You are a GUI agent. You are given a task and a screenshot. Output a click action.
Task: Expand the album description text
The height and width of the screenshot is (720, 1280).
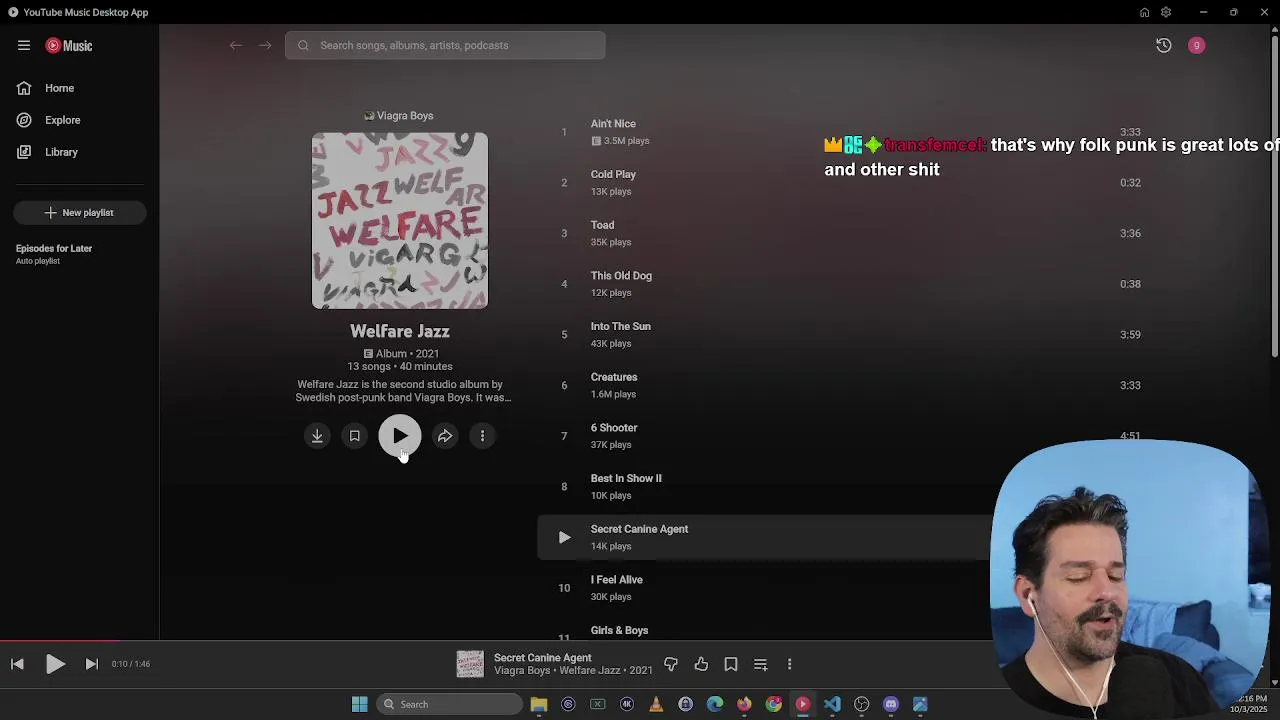coord(403,391)
